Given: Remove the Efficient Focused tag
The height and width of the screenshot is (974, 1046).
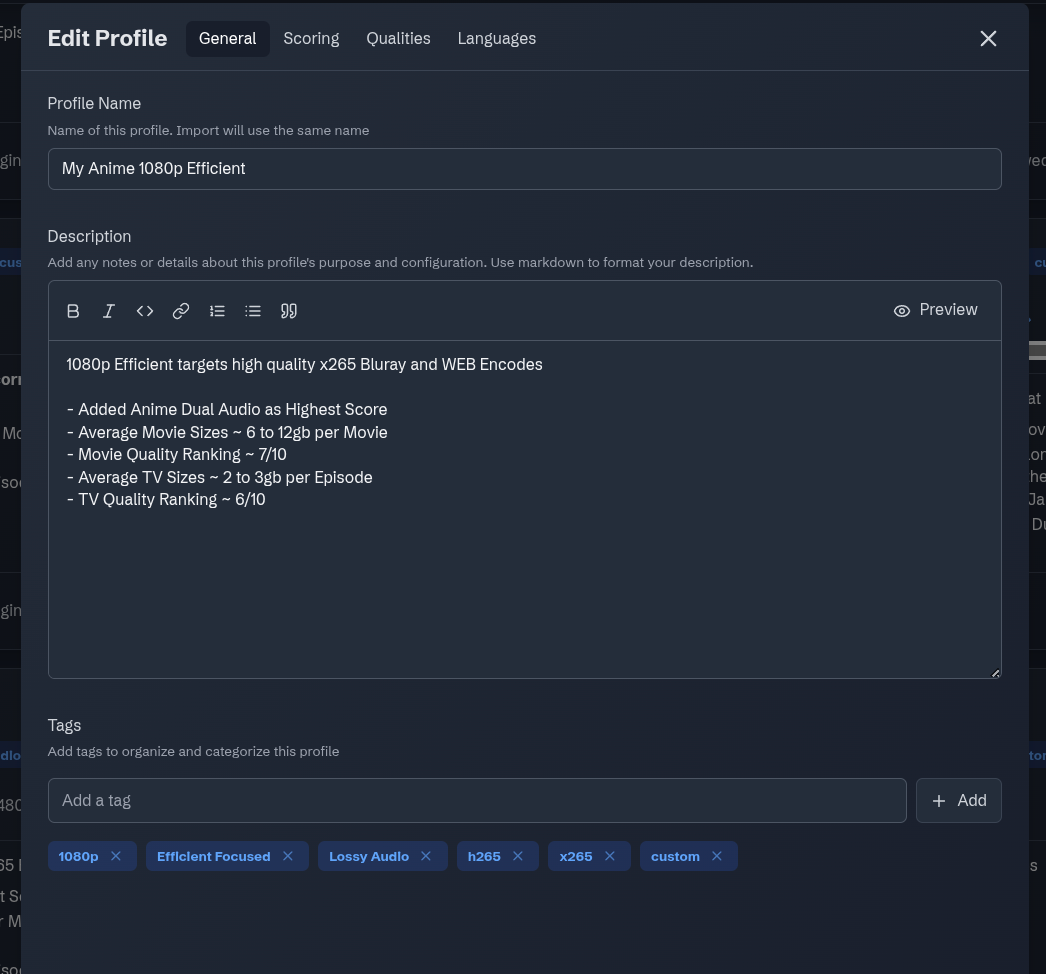Looking at the screenshot, I should point(288,856).
